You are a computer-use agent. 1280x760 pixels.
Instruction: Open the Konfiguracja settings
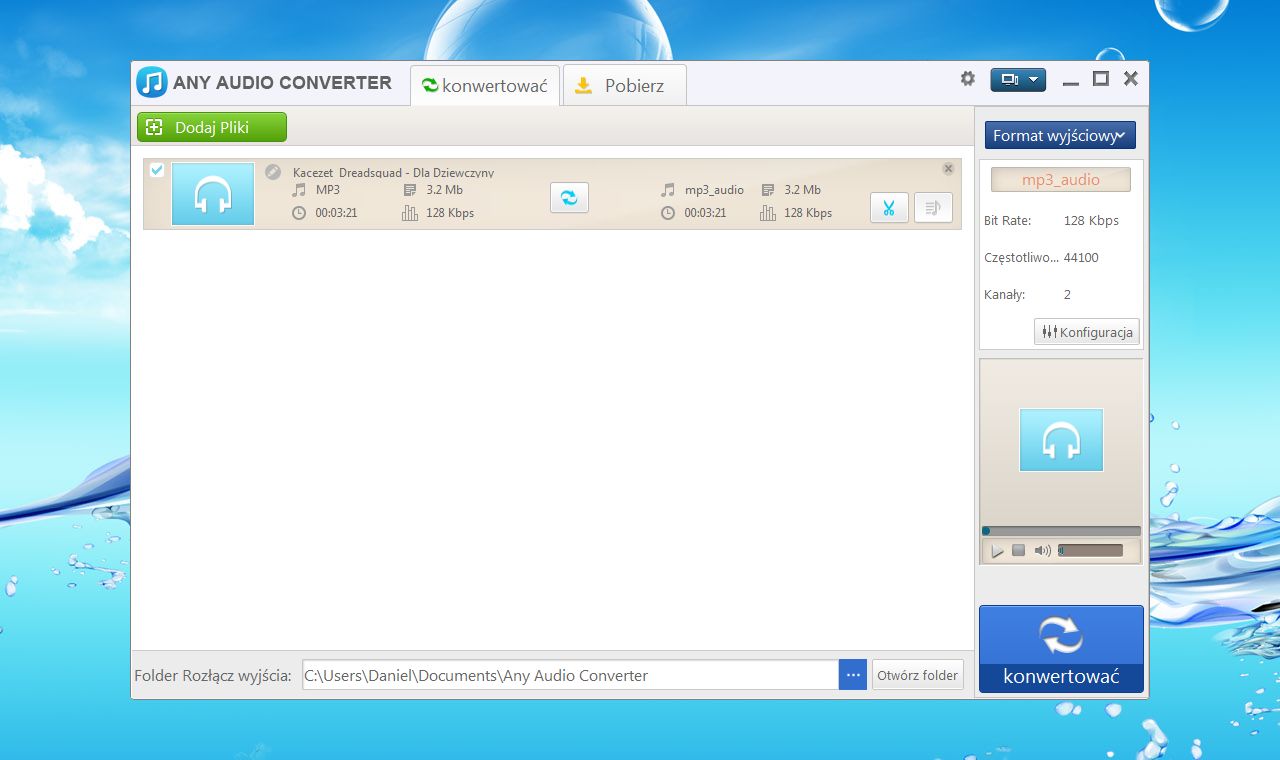(x=1087, y=332)
